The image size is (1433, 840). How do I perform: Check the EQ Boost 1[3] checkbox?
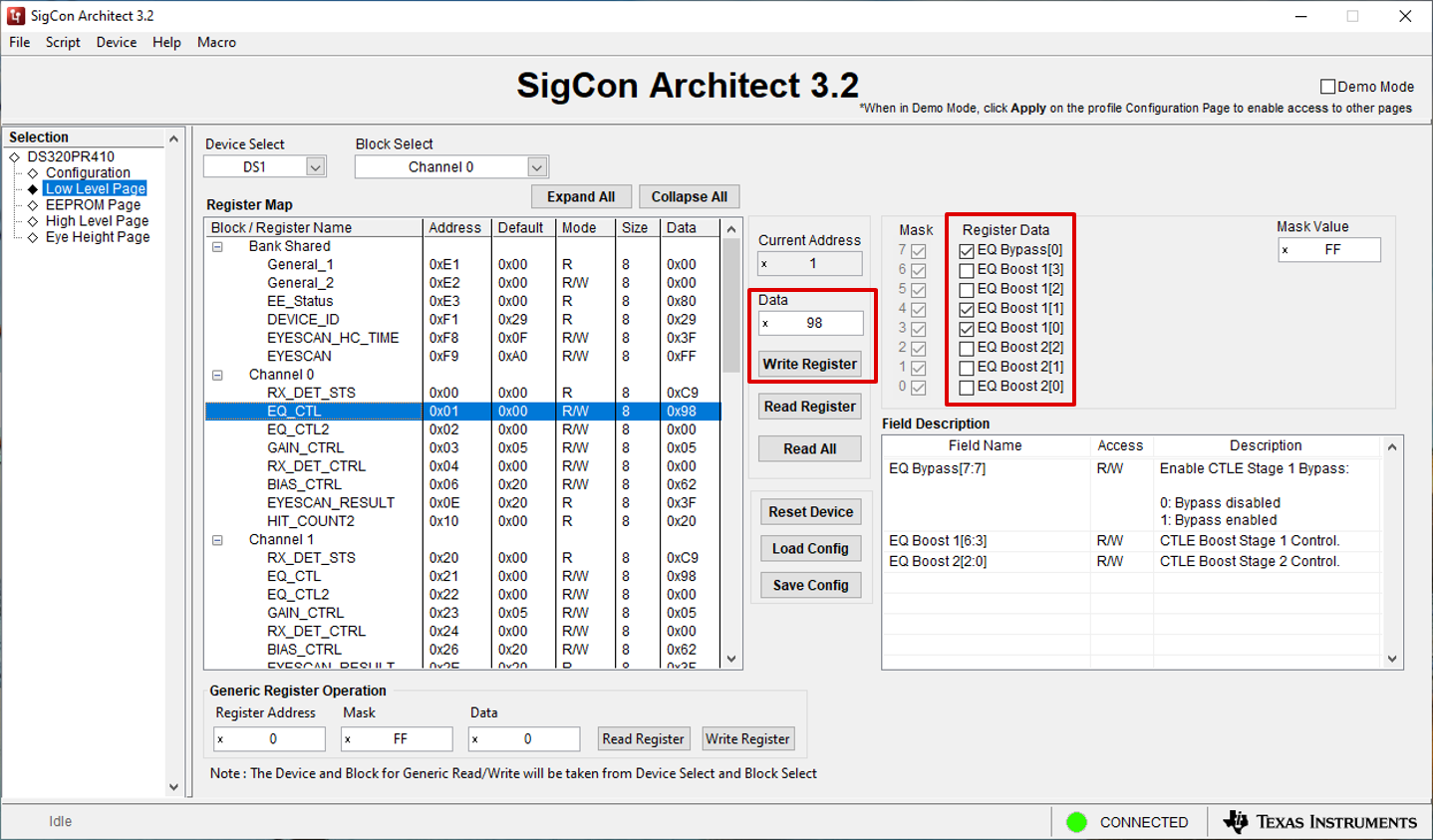[966, 270]
